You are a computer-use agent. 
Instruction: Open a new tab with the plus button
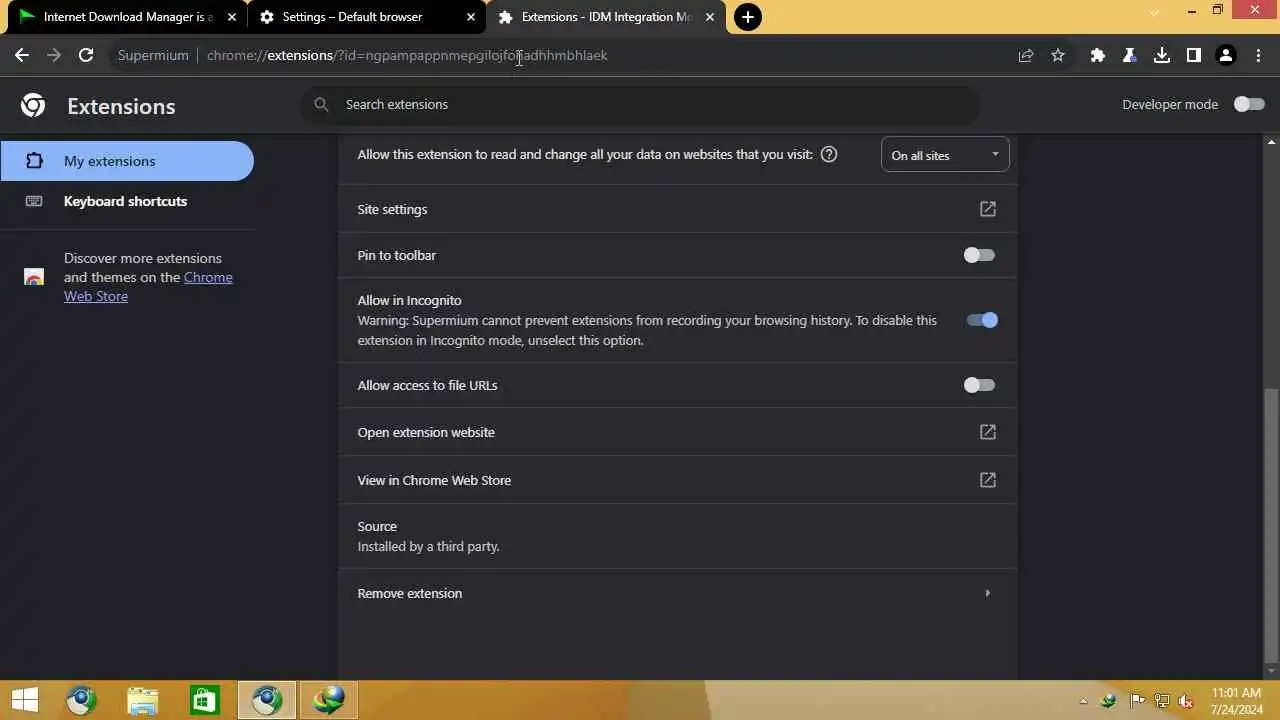[748, 17]
